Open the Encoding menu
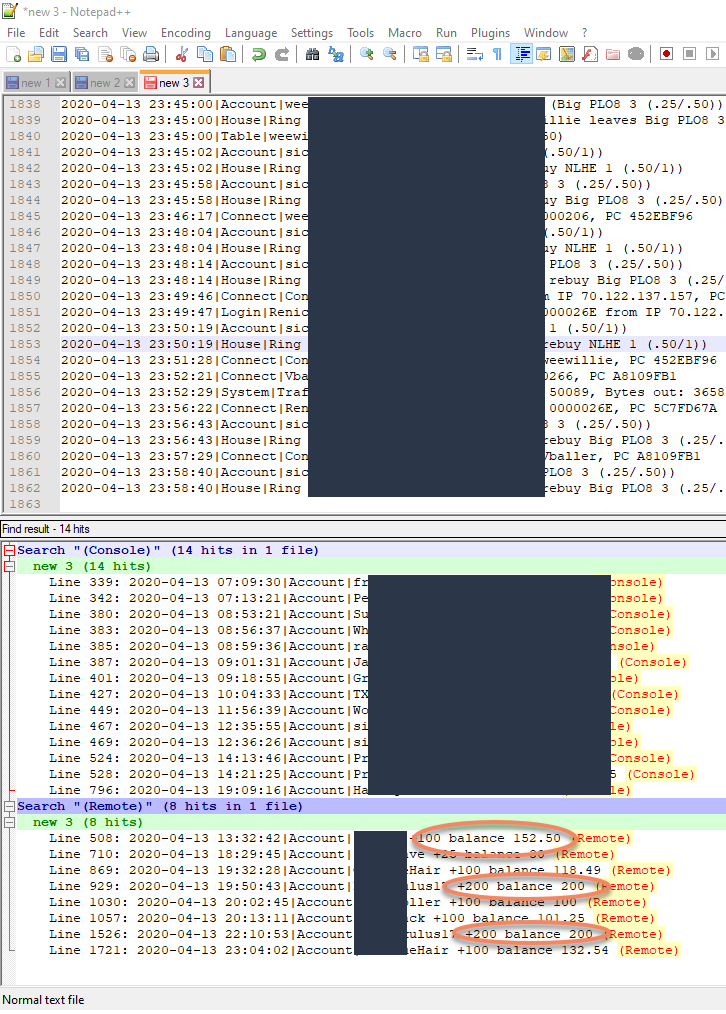This screenshot has height=1014, width=726. 185,33
